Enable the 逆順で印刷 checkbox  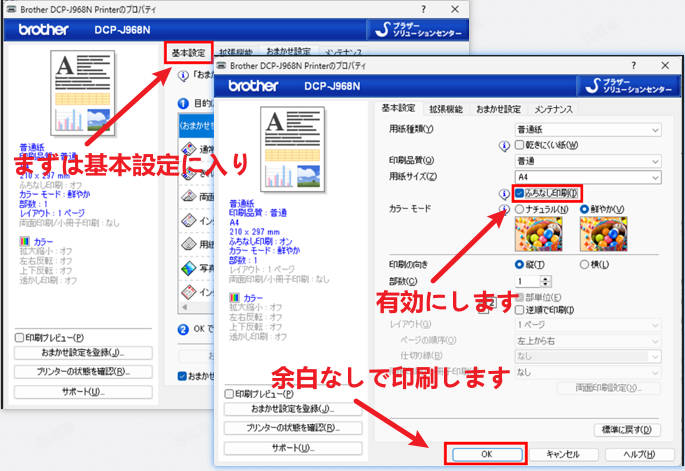519,310
